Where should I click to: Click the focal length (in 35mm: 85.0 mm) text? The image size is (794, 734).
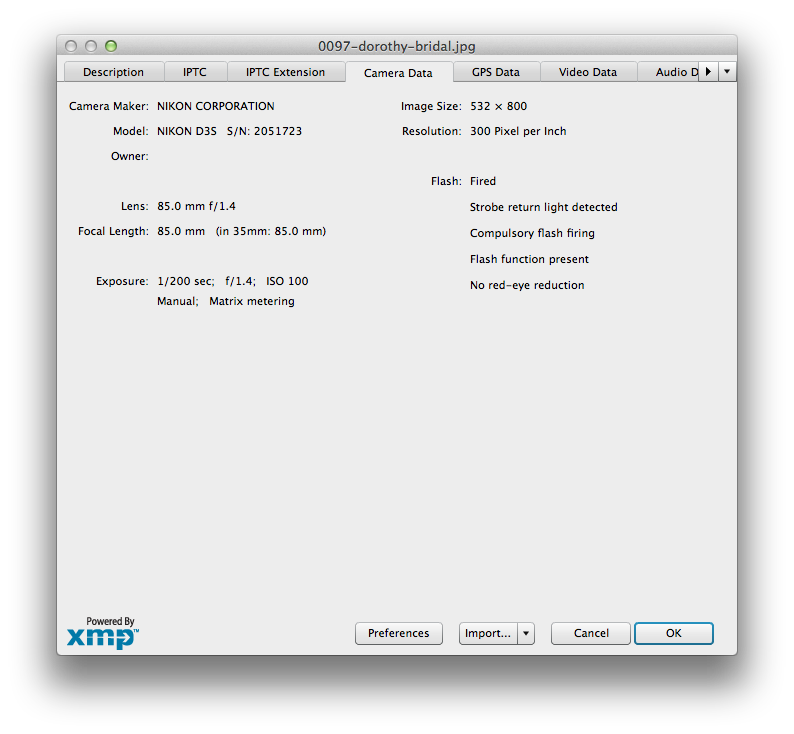point(271,231)
